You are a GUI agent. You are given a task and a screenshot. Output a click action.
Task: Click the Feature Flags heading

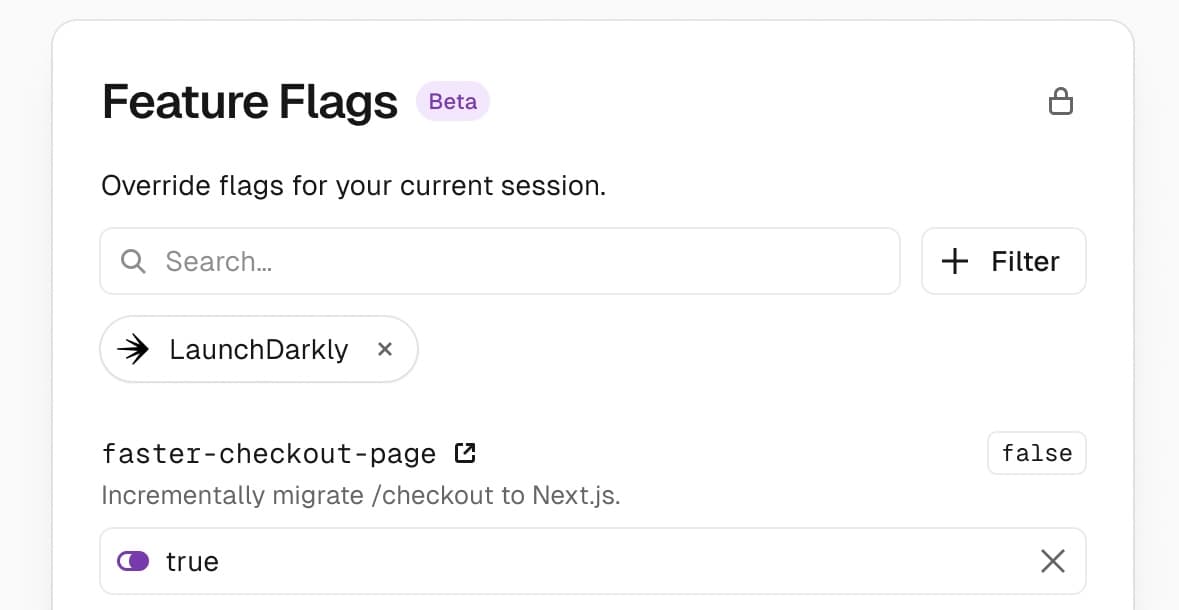click(250, 102)
